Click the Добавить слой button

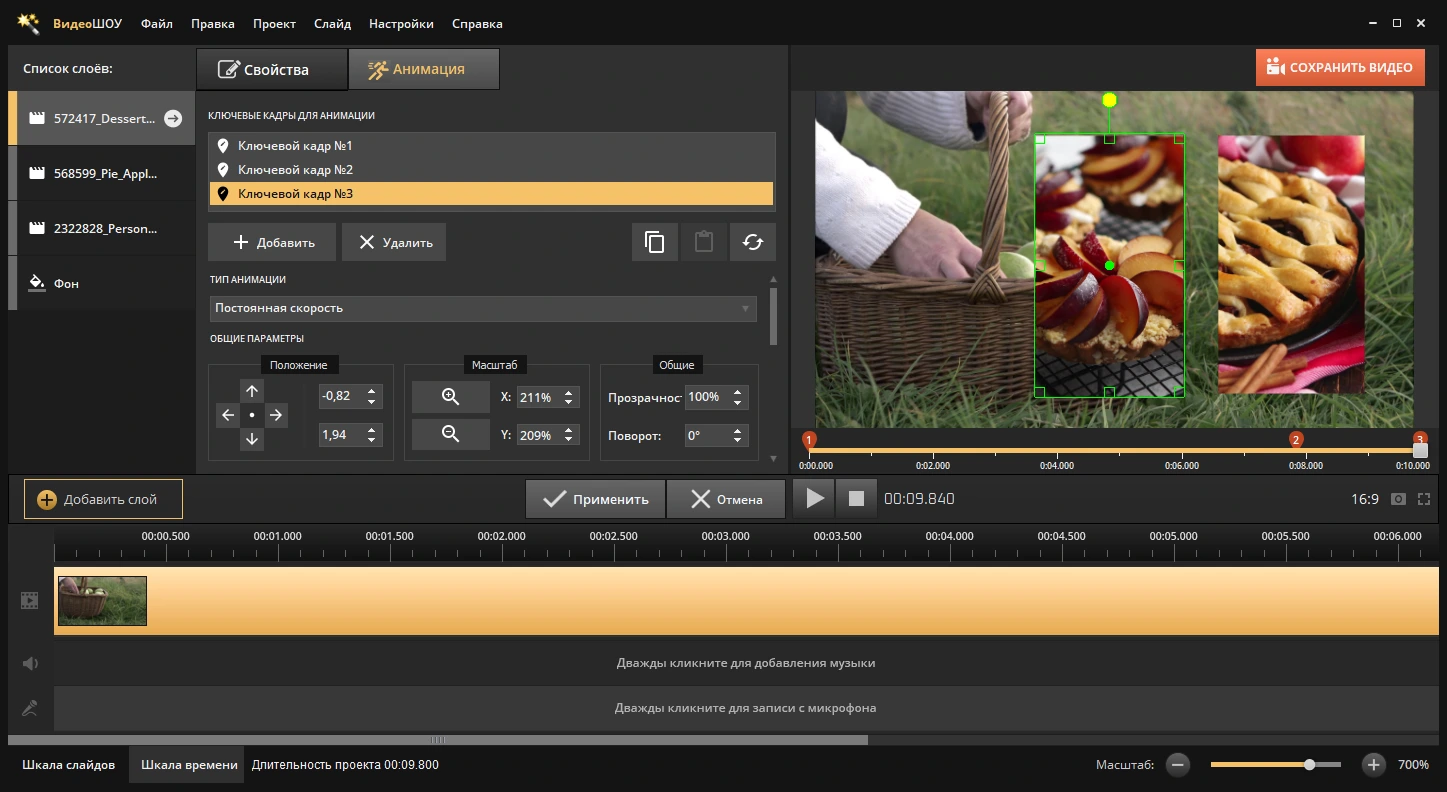pos(104,499)
